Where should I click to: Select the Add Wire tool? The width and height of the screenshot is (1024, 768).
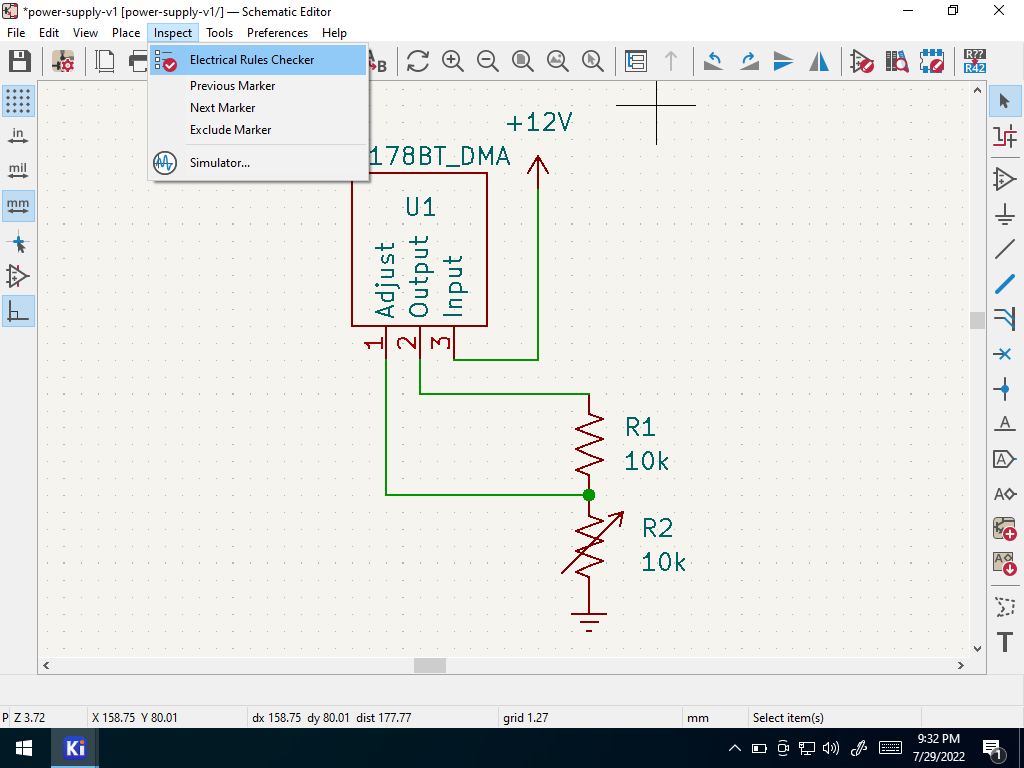tap(1005, 249)
